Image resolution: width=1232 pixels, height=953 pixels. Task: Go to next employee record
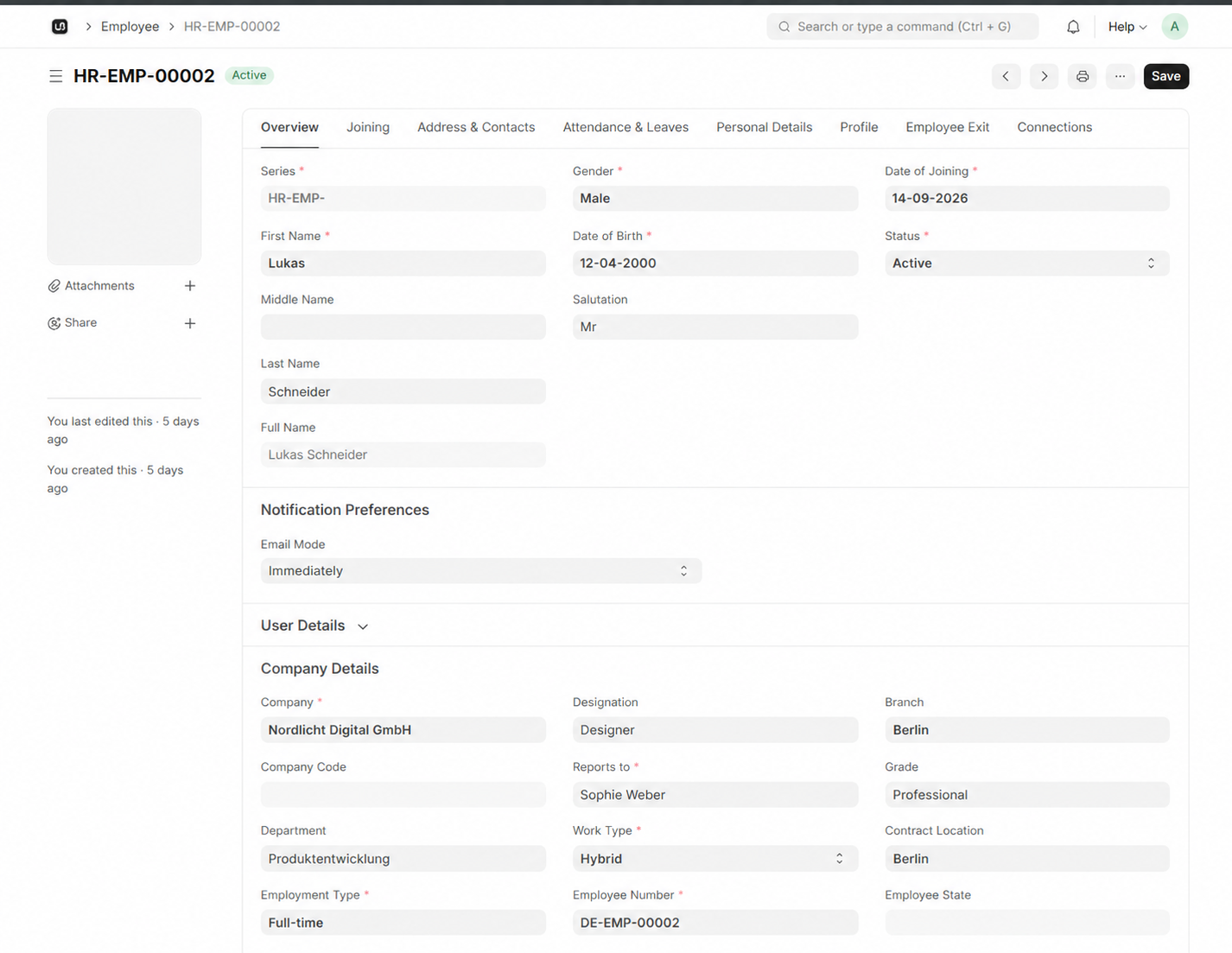point(1044,76)
